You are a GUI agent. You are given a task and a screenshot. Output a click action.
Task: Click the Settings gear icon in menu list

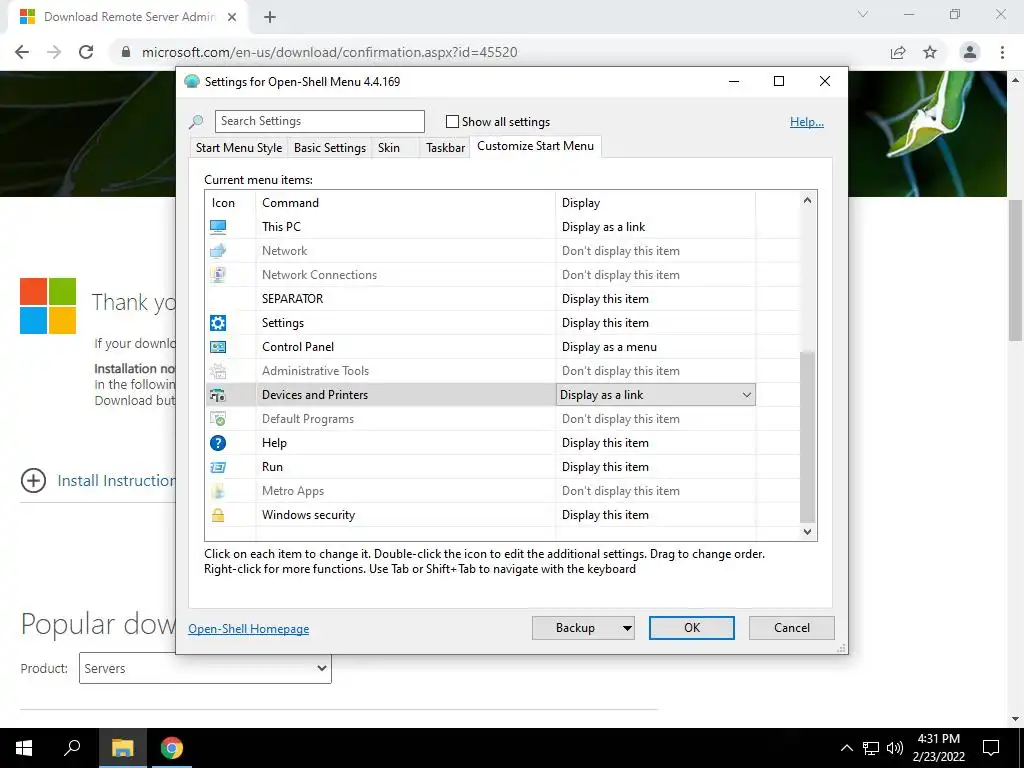[x=218, y=323]
